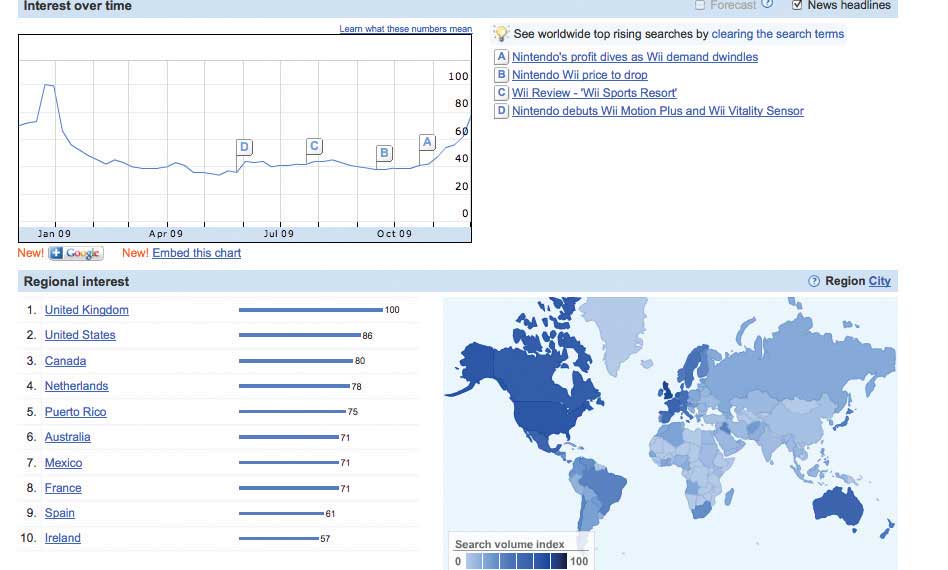
Task: Open 'Learn what these numbers mean' link
Action: click(405, 28)
